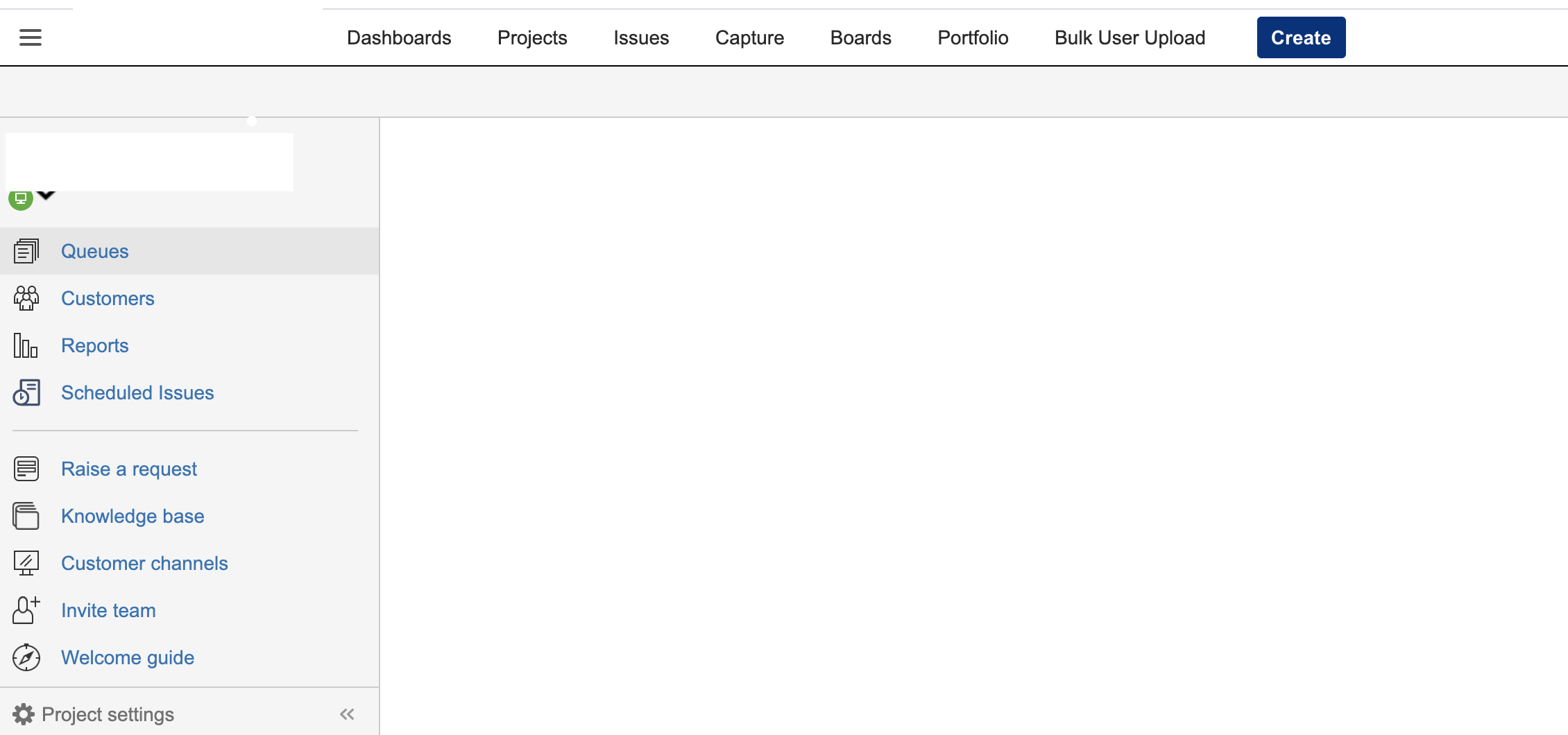
Task: Open Knowledge base via its book icon
Action: (x=26, y=516)
